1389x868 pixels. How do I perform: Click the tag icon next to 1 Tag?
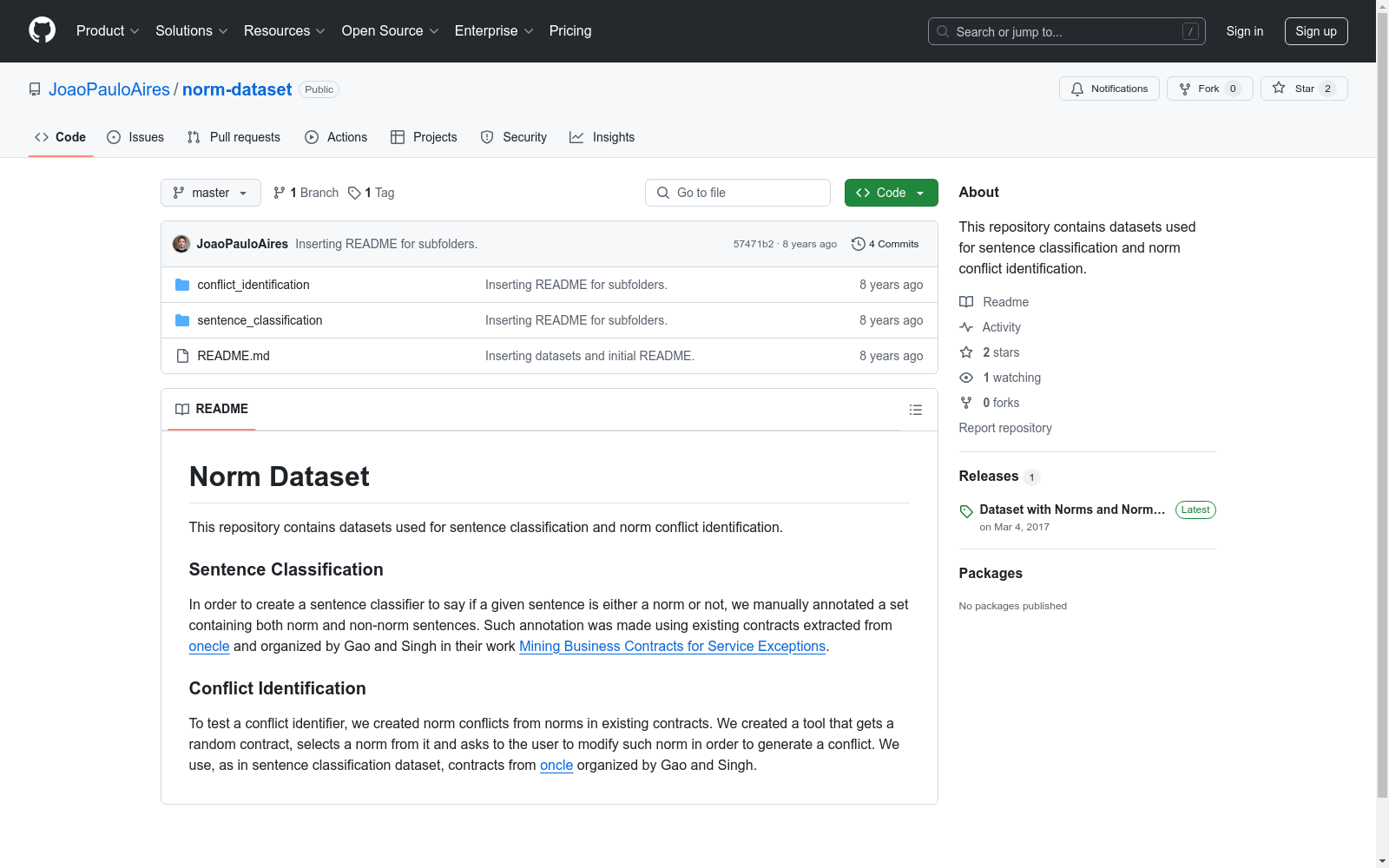pos(354,193)
